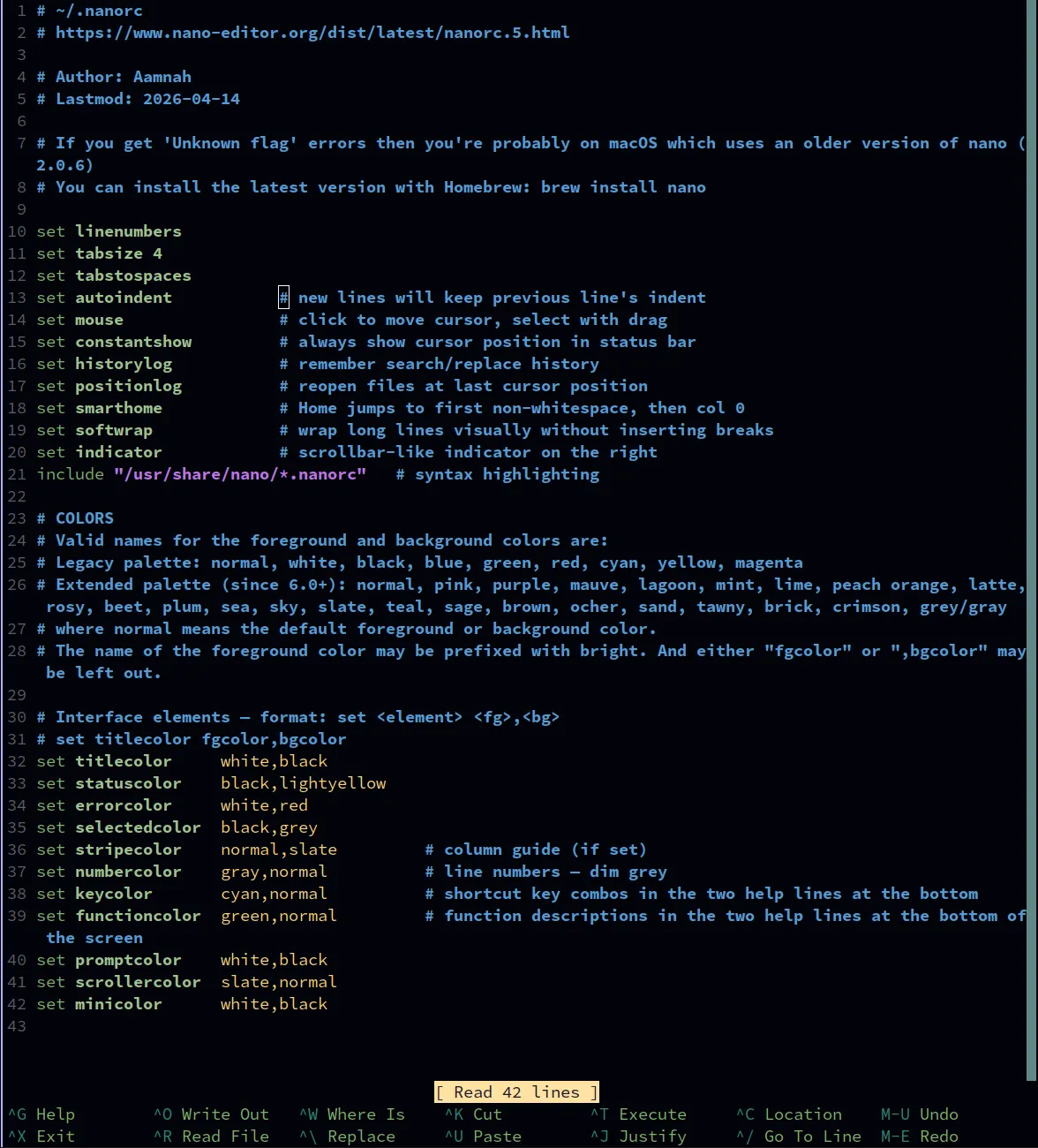
Task: Click the ^G Help shortcut
Action: [x=41, y=1114]
